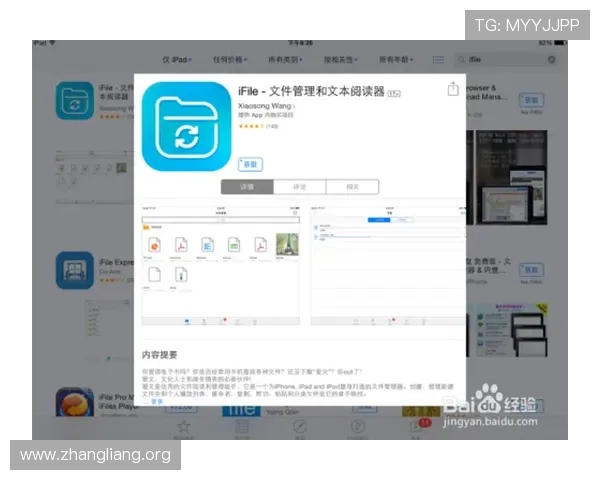
Task: Open the 所有类别 category filter dropdown
Action: (x=285, y=60)
